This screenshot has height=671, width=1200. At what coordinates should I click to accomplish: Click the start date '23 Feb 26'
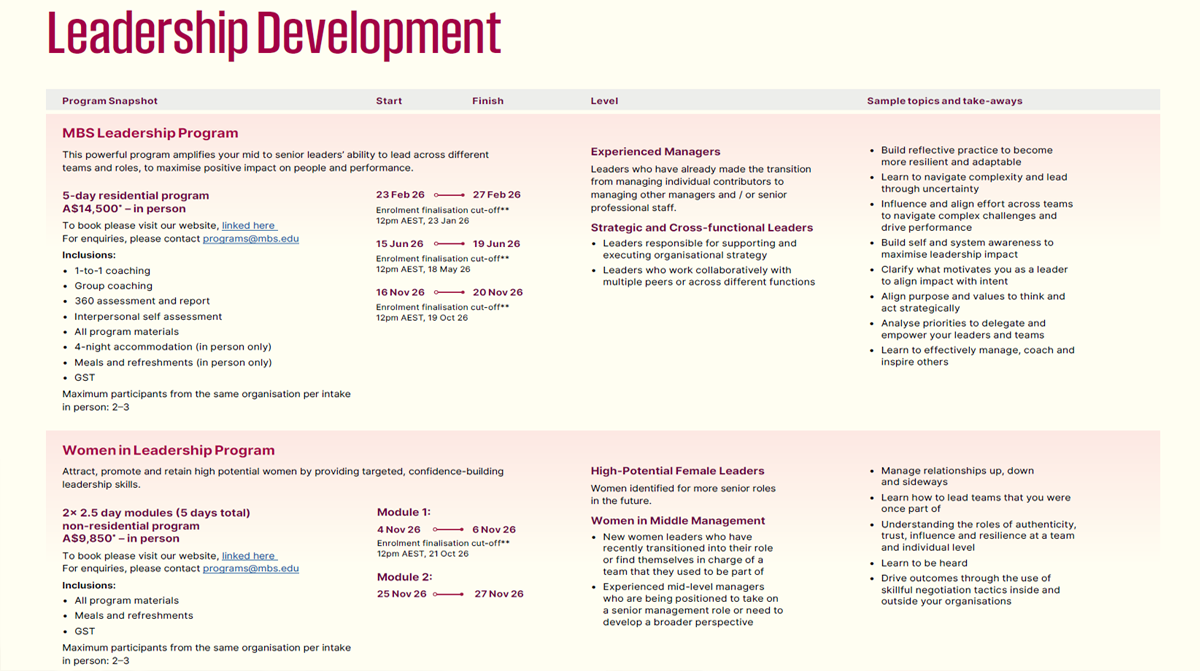point(400,195)
